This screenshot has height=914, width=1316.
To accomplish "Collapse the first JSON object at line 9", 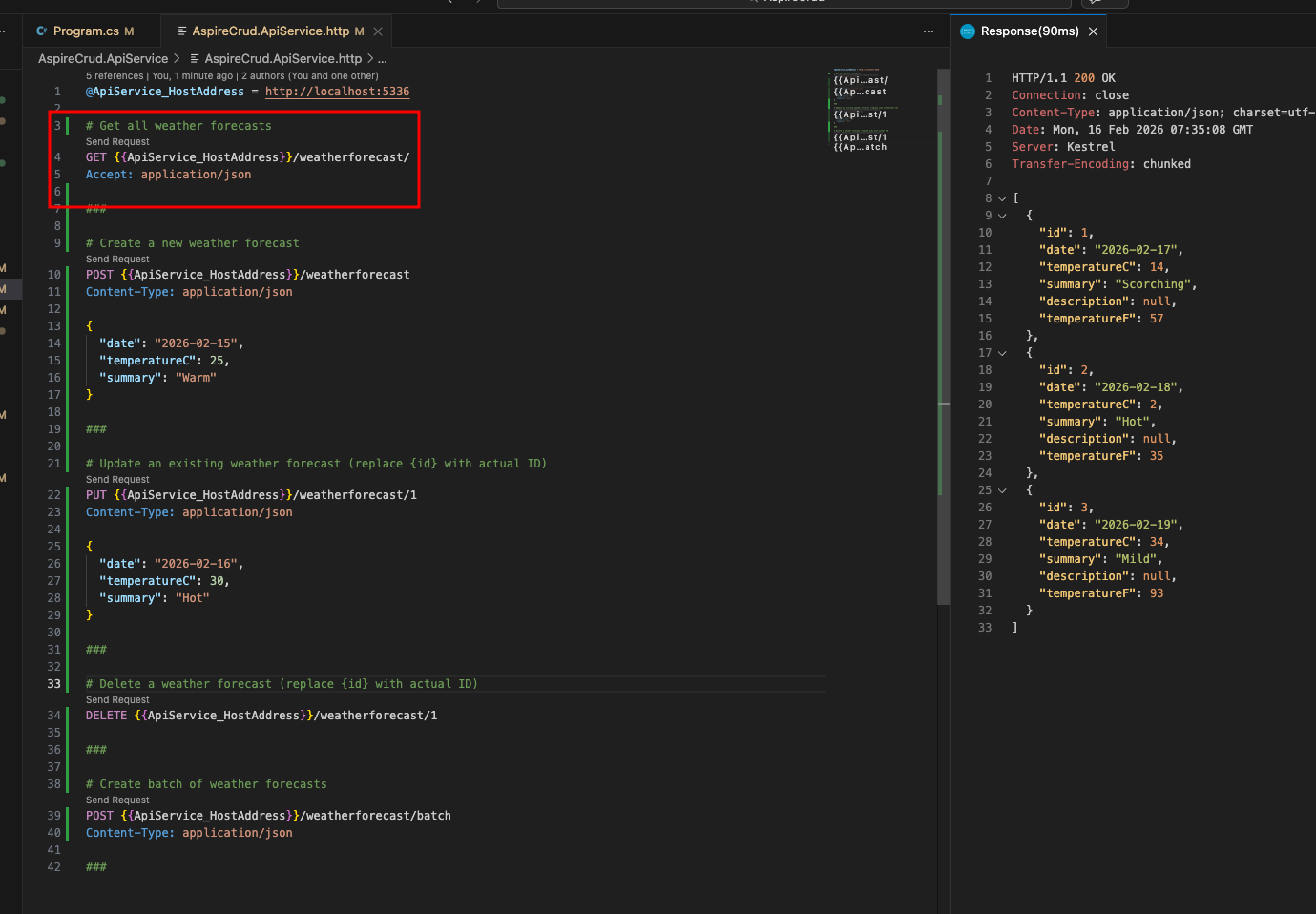I will 1002,216.
